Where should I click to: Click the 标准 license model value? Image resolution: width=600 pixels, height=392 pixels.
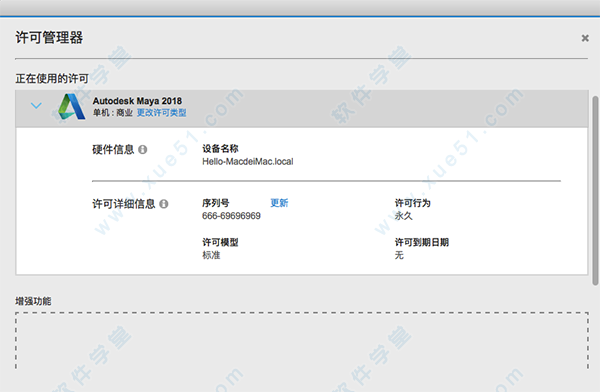(x=211, y=255)
